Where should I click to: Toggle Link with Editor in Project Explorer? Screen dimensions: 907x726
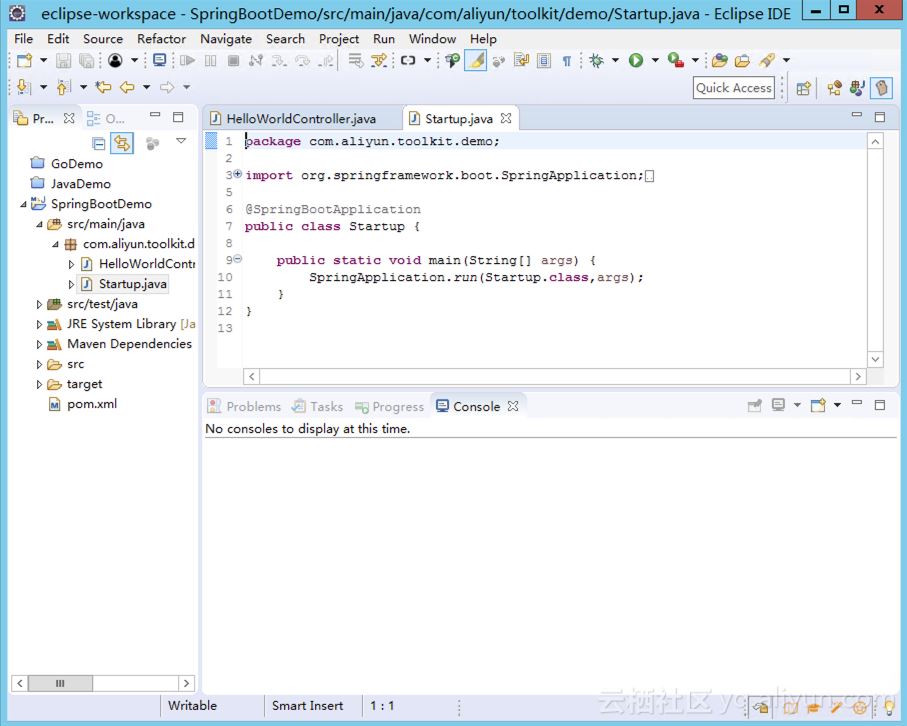[x=122, y=143]
